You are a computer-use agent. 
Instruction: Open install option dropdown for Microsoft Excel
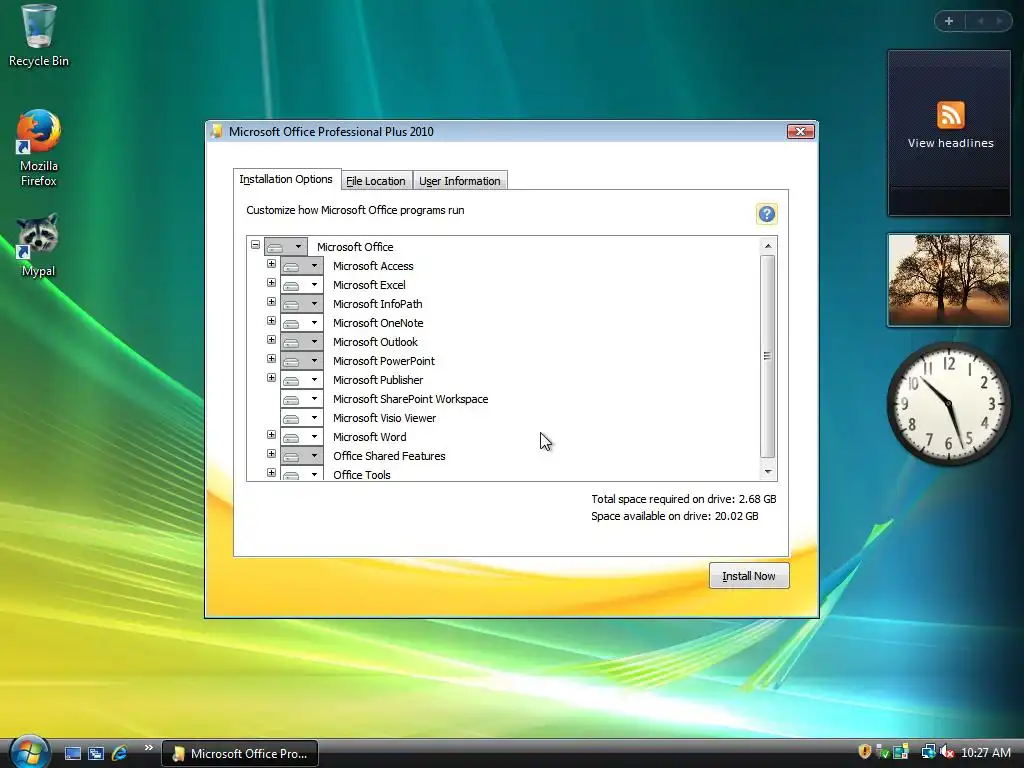click(x=302, y=285)
